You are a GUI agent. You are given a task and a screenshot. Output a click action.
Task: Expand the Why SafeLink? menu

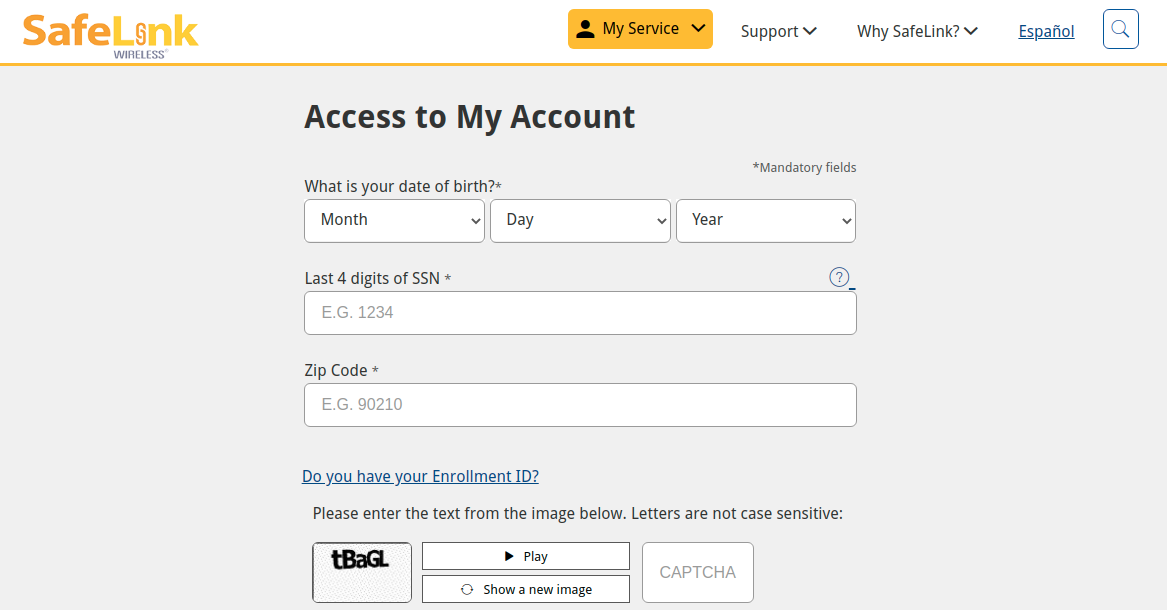point(915,31)
